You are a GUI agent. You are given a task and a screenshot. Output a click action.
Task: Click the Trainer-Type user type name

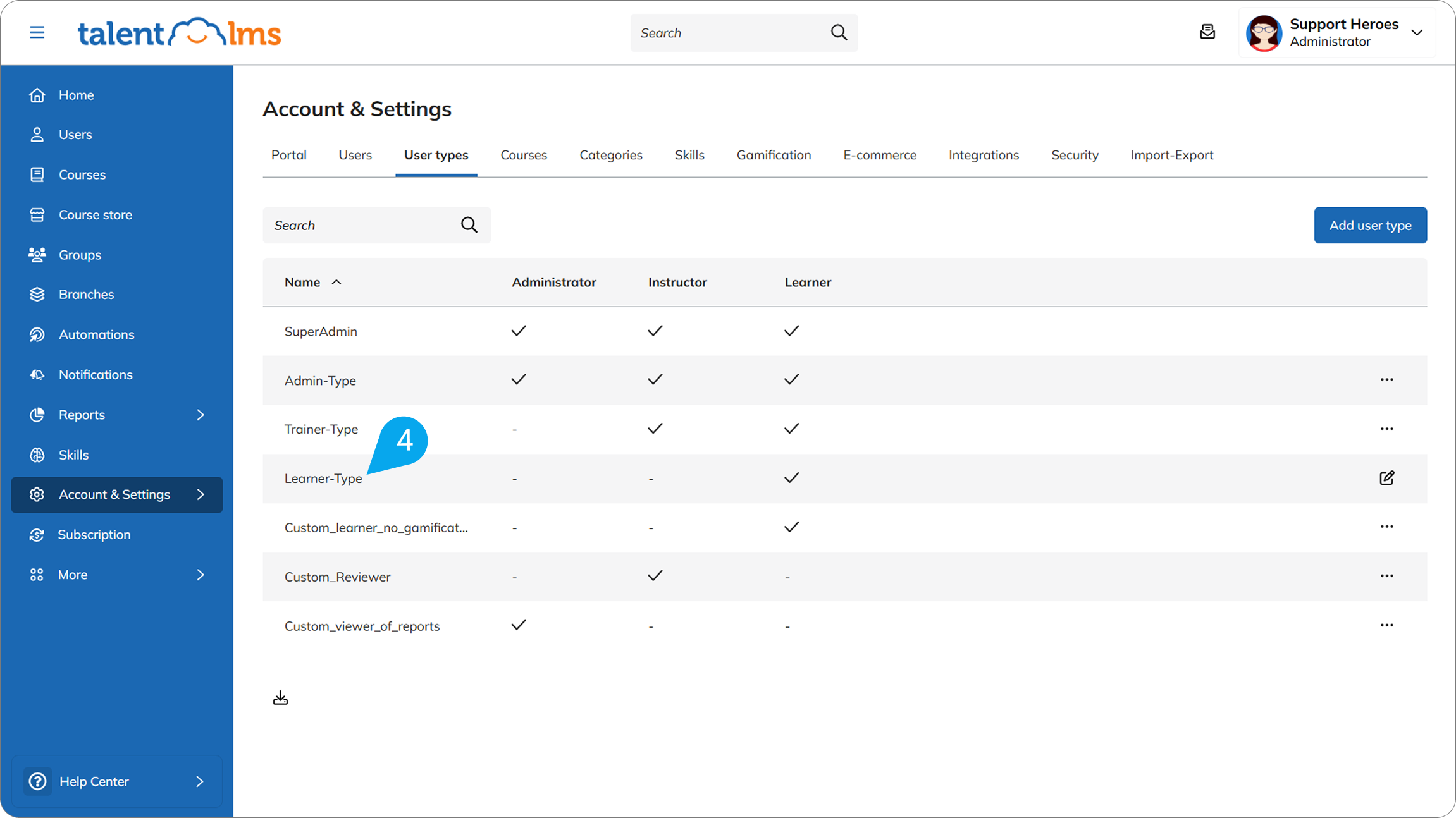pyautogui.click(x=321, y=430)
